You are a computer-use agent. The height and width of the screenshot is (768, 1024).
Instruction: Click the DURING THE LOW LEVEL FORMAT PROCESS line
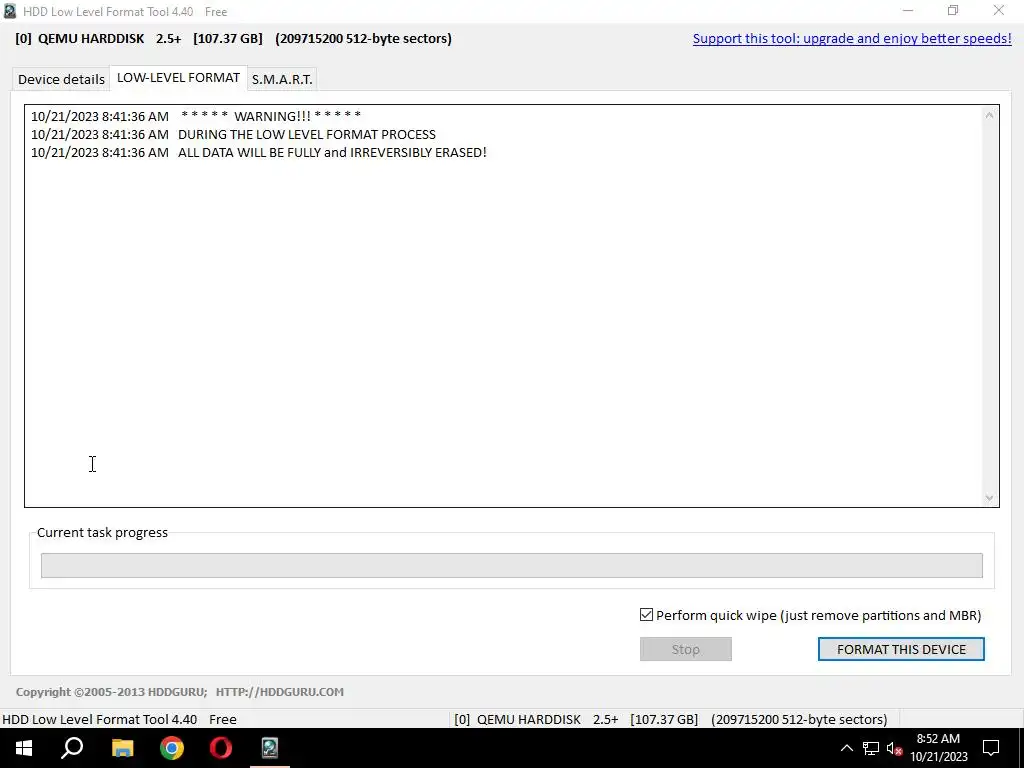[x=233, y=135]
